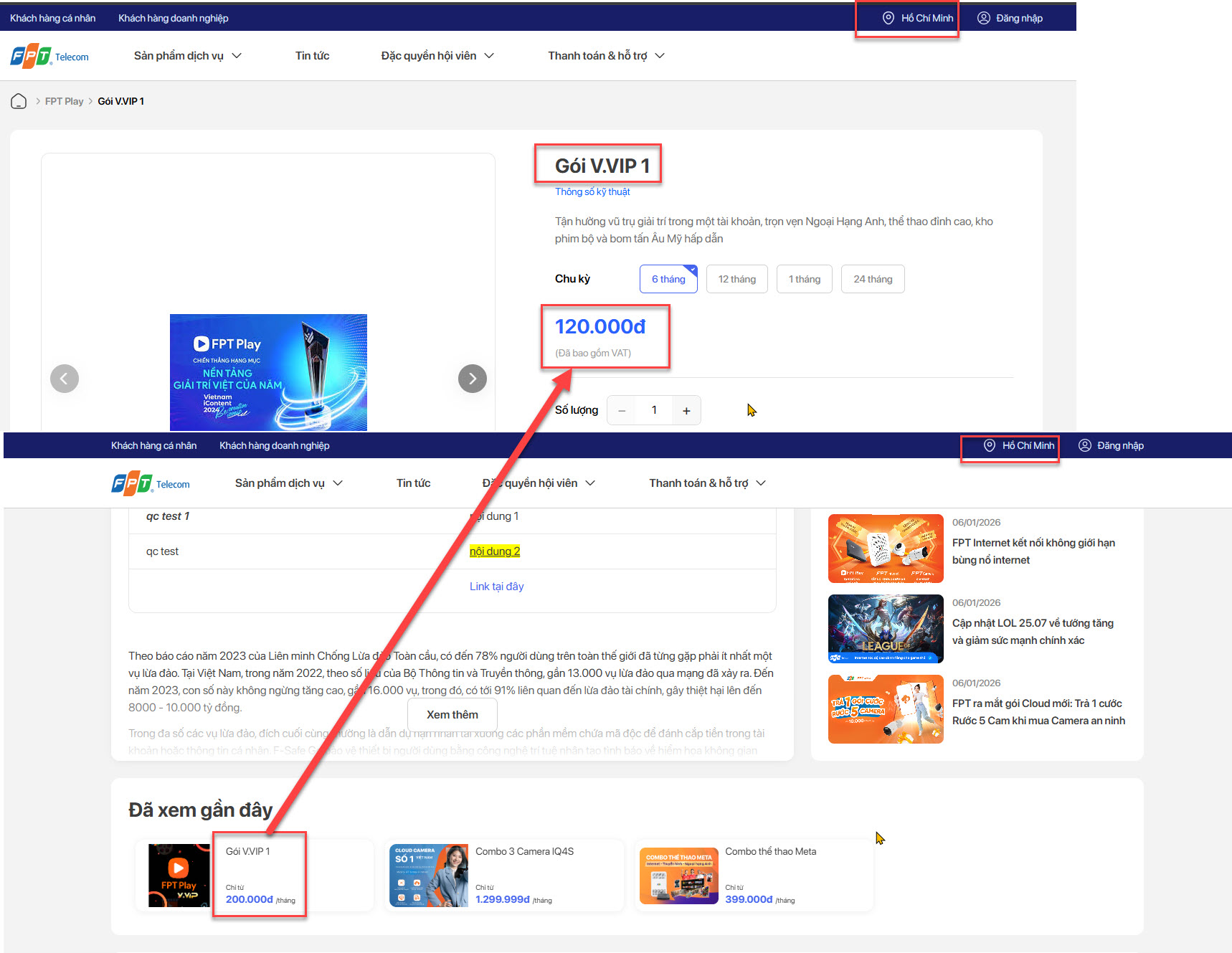Choose the 1 tháng billing cycle
Screen dimensions: 1232x953
click(804, 279)
